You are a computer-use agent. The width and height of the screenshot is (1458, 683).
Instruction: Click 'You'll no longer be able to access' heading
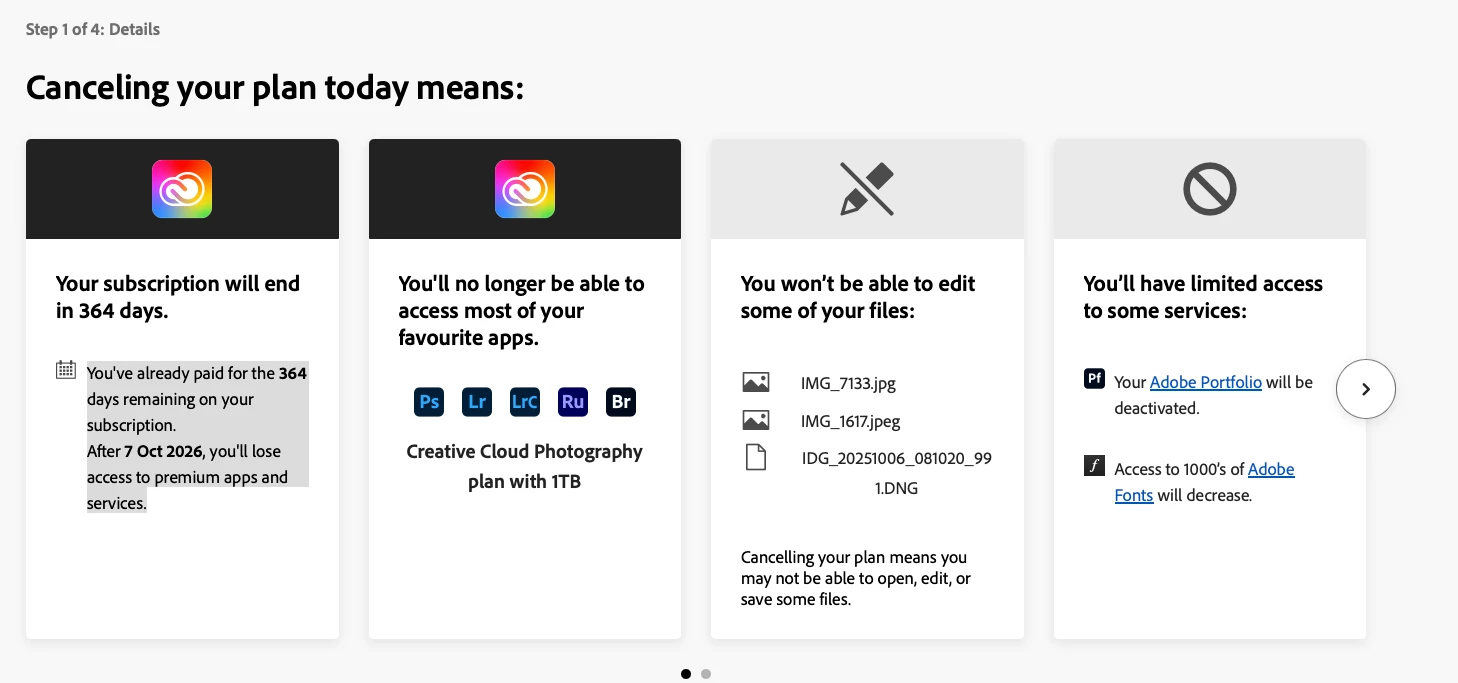pos(521,310)
